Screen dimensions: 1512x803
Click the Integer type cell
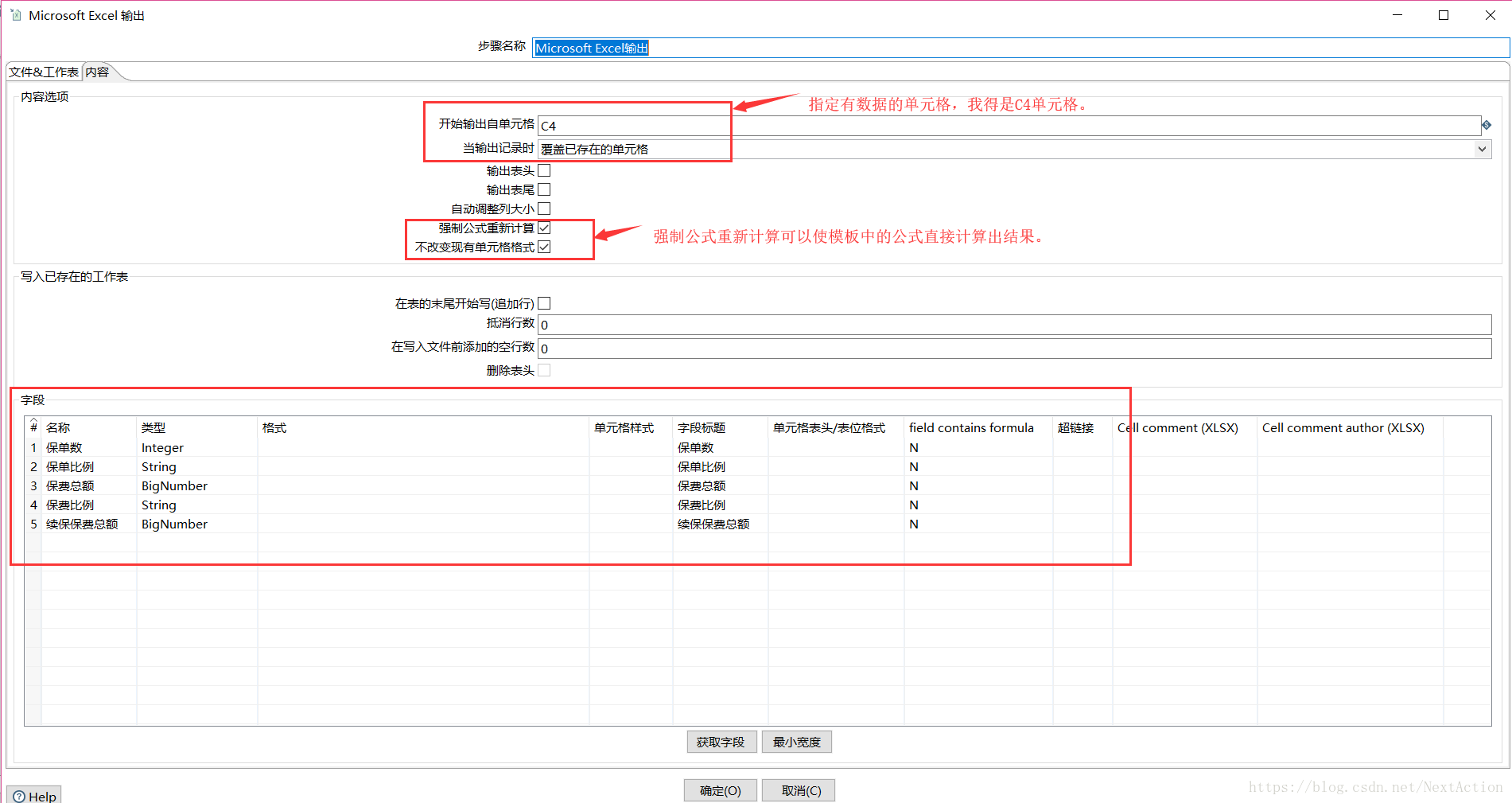[197, 447]
